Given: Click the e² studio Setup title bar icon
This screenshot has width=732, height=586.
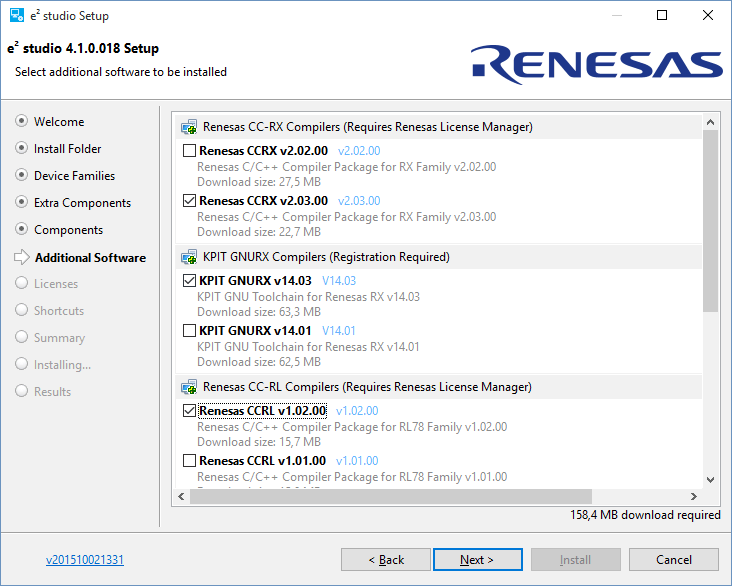Looking at the screenshot, I should pos(17,16).
